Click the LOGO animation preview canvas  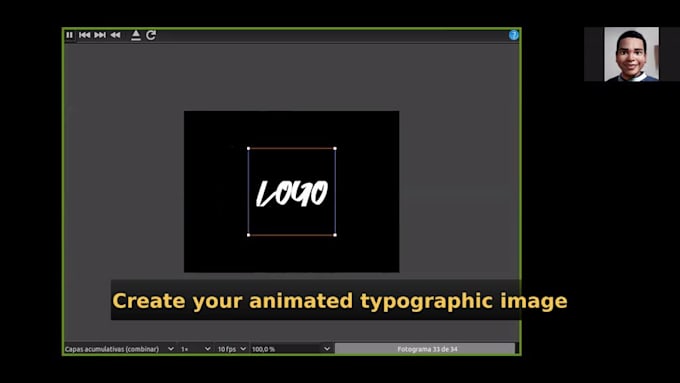click(x=291, y=191)
